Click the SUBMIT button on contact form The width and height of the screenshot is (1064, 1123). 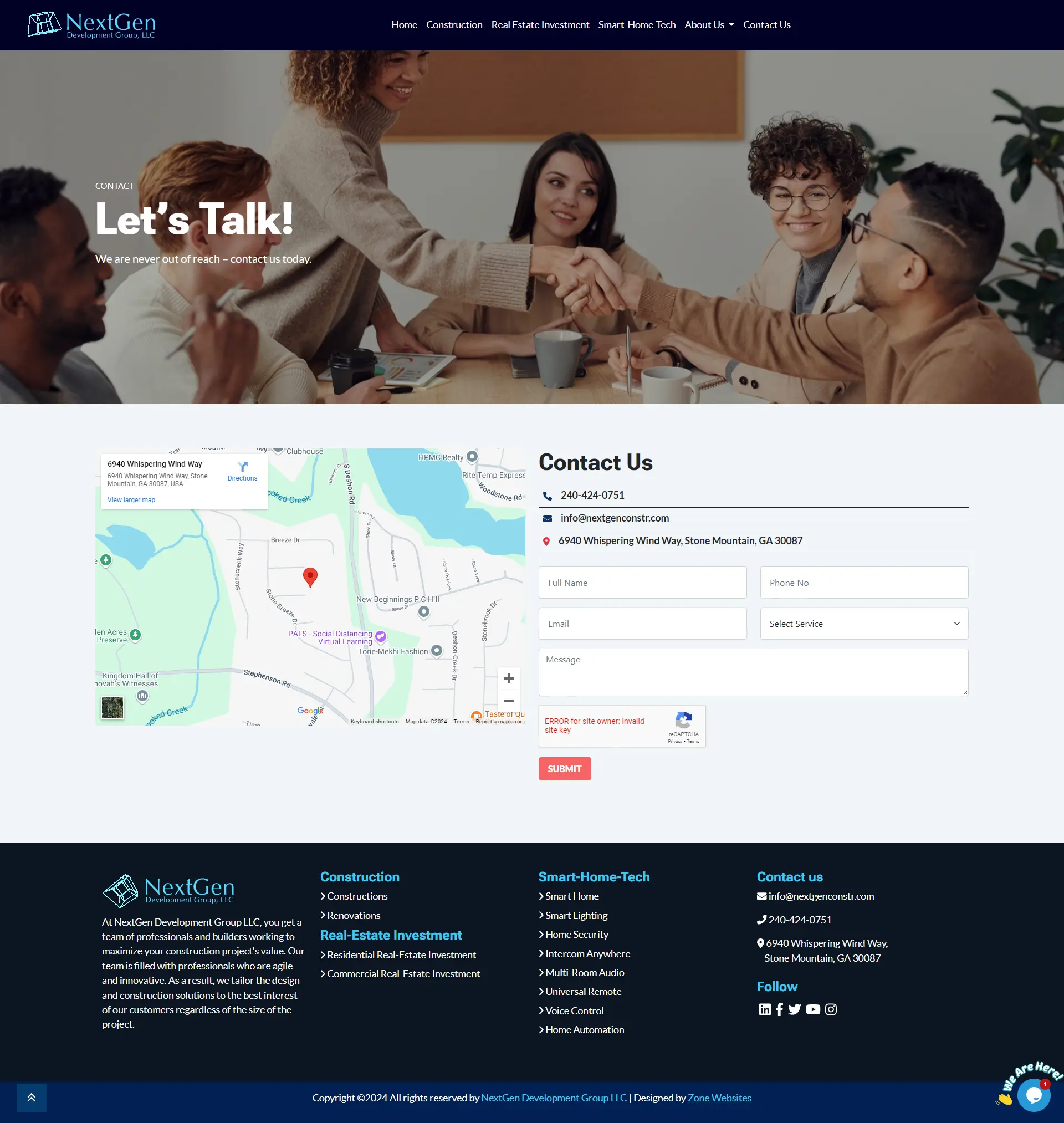point(565,768)
